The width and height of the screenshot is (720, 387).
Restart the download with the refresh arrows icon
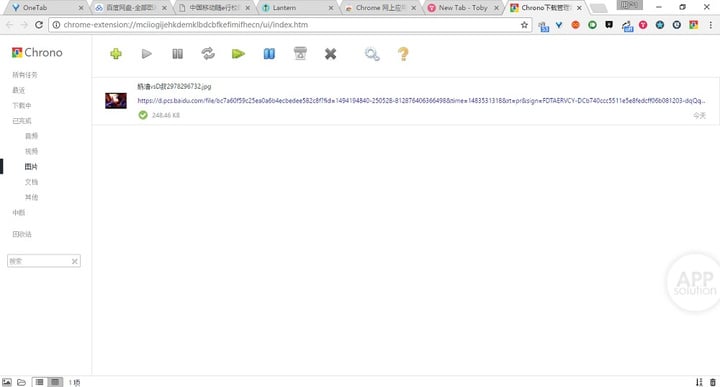tap(208, 54)
